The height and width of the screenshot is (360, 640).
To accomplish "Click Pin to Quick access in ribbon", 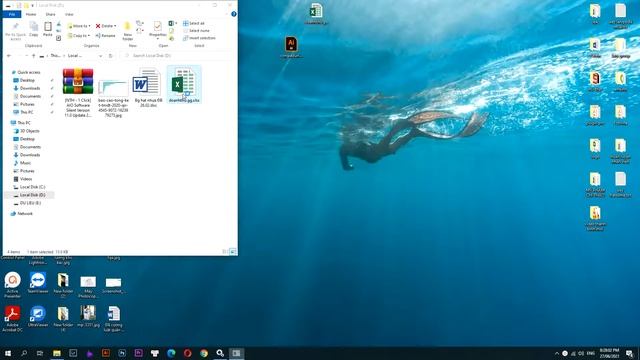I will pos(16,31).
